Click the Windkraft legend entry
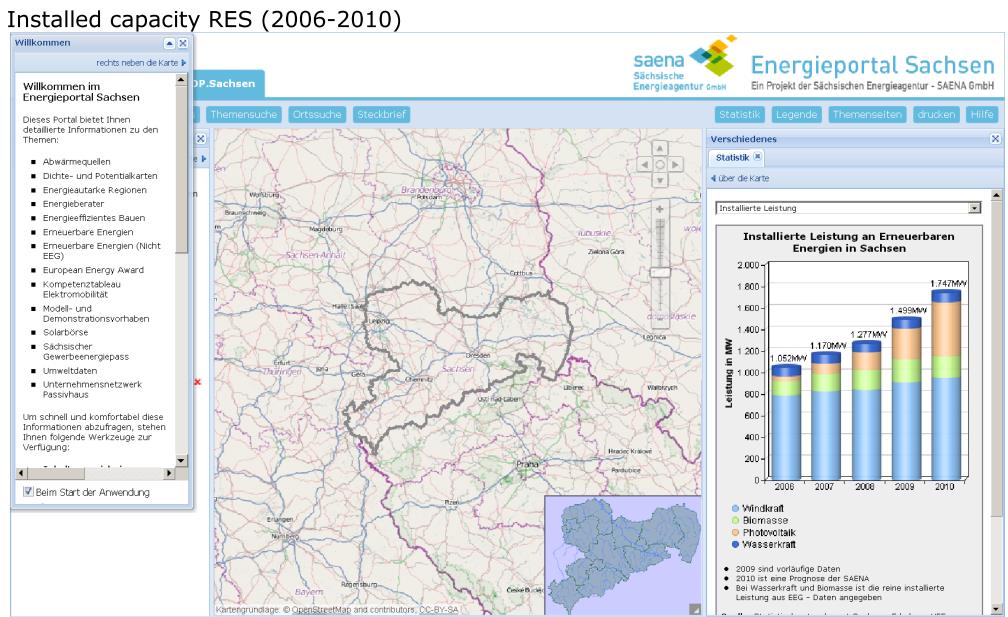This screenshot has width=1008, height=617. [x=758, y=508]
